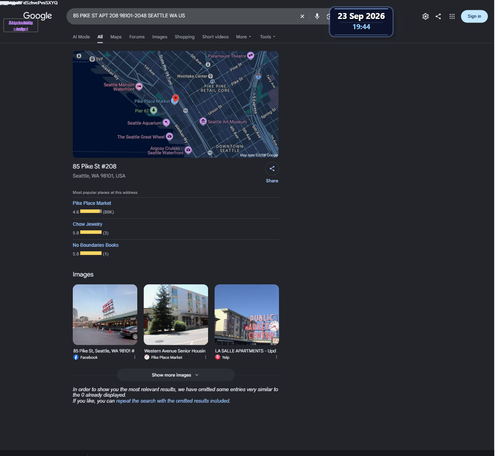Click the Paramount Theatre map marker
Screen dimensions: 500x456
(x=251, y=55)
